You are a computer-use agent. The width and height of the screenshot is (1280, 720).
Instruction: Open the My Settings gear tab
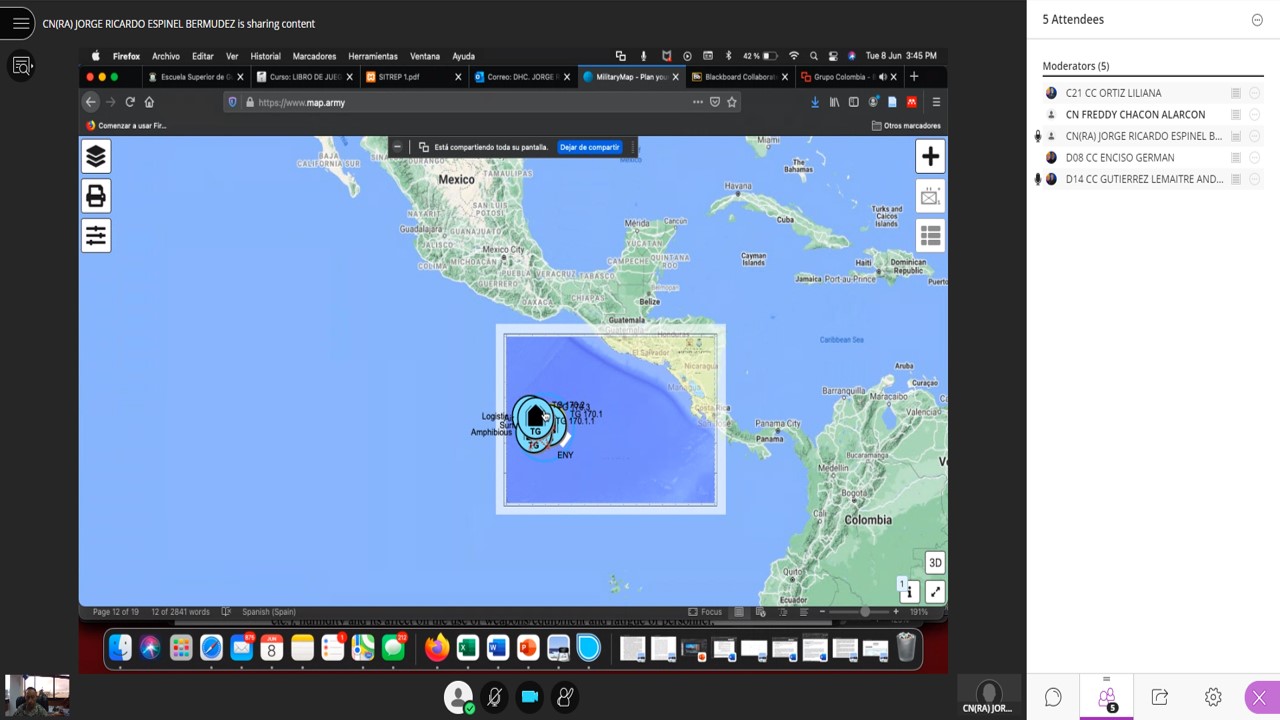tap(1213, 697)
